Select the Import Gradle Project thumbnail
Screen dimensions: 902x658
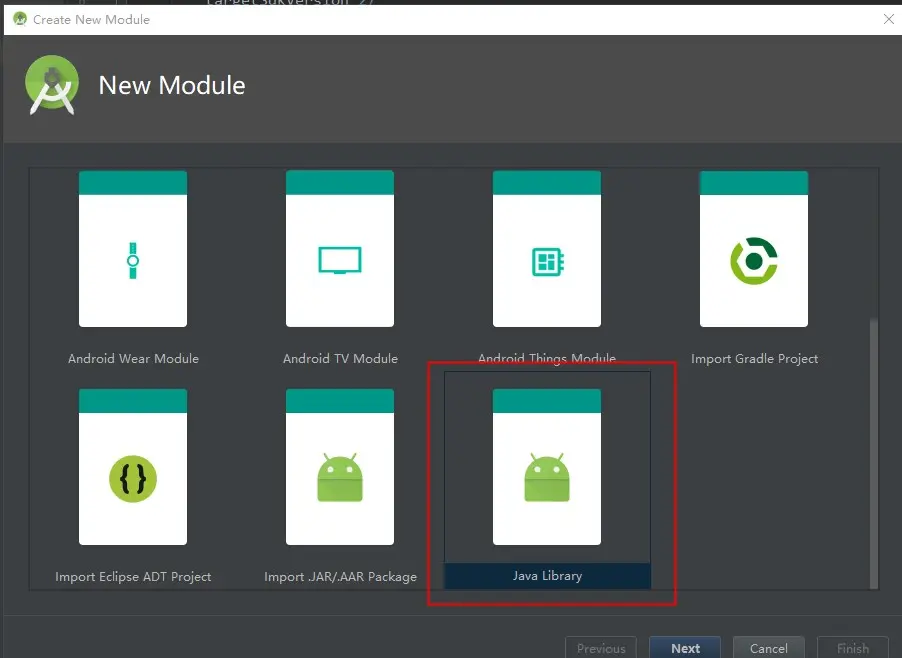(x=754, y=248)
